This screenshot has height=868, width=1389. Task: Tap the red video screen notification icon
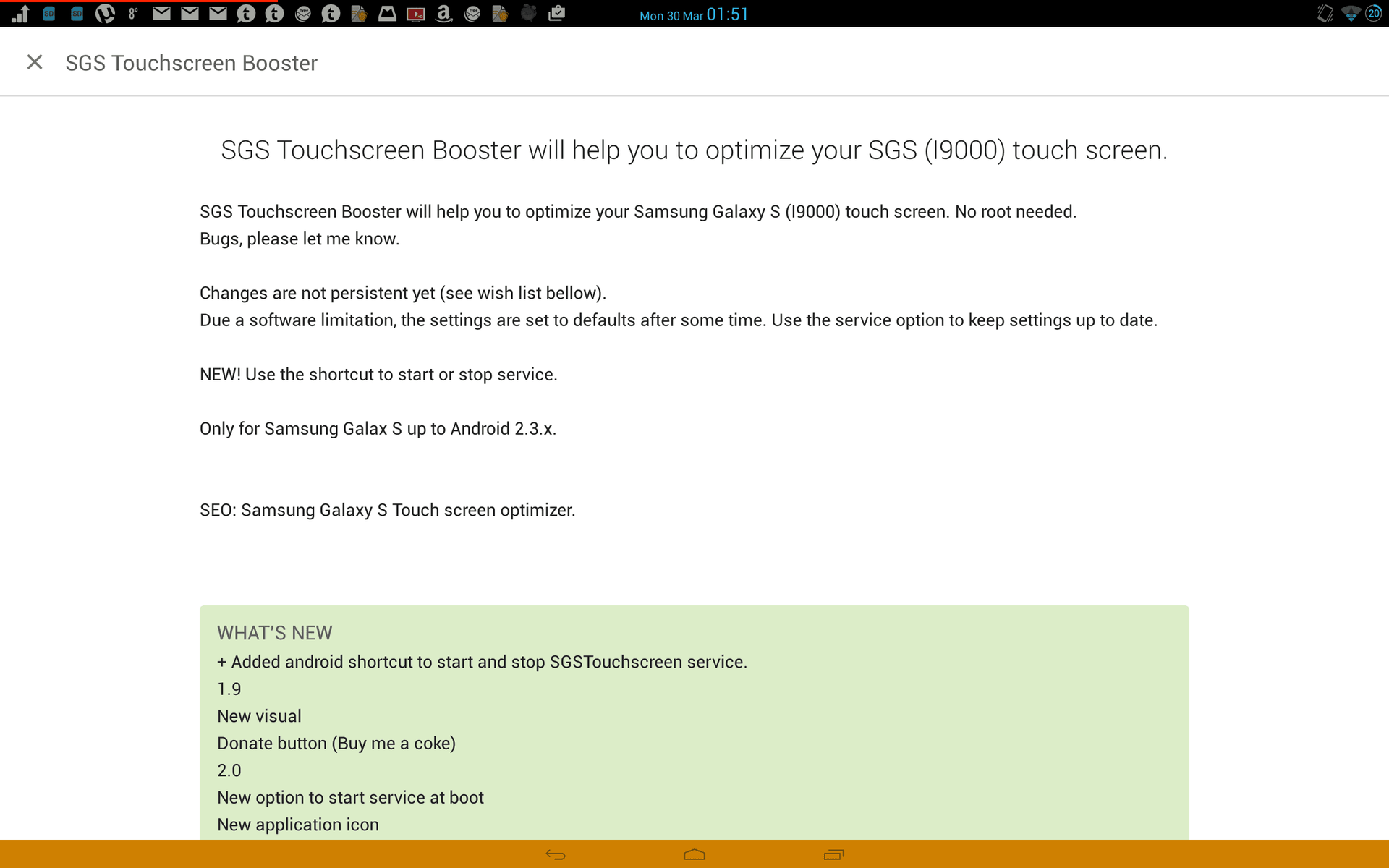[415, 14]
